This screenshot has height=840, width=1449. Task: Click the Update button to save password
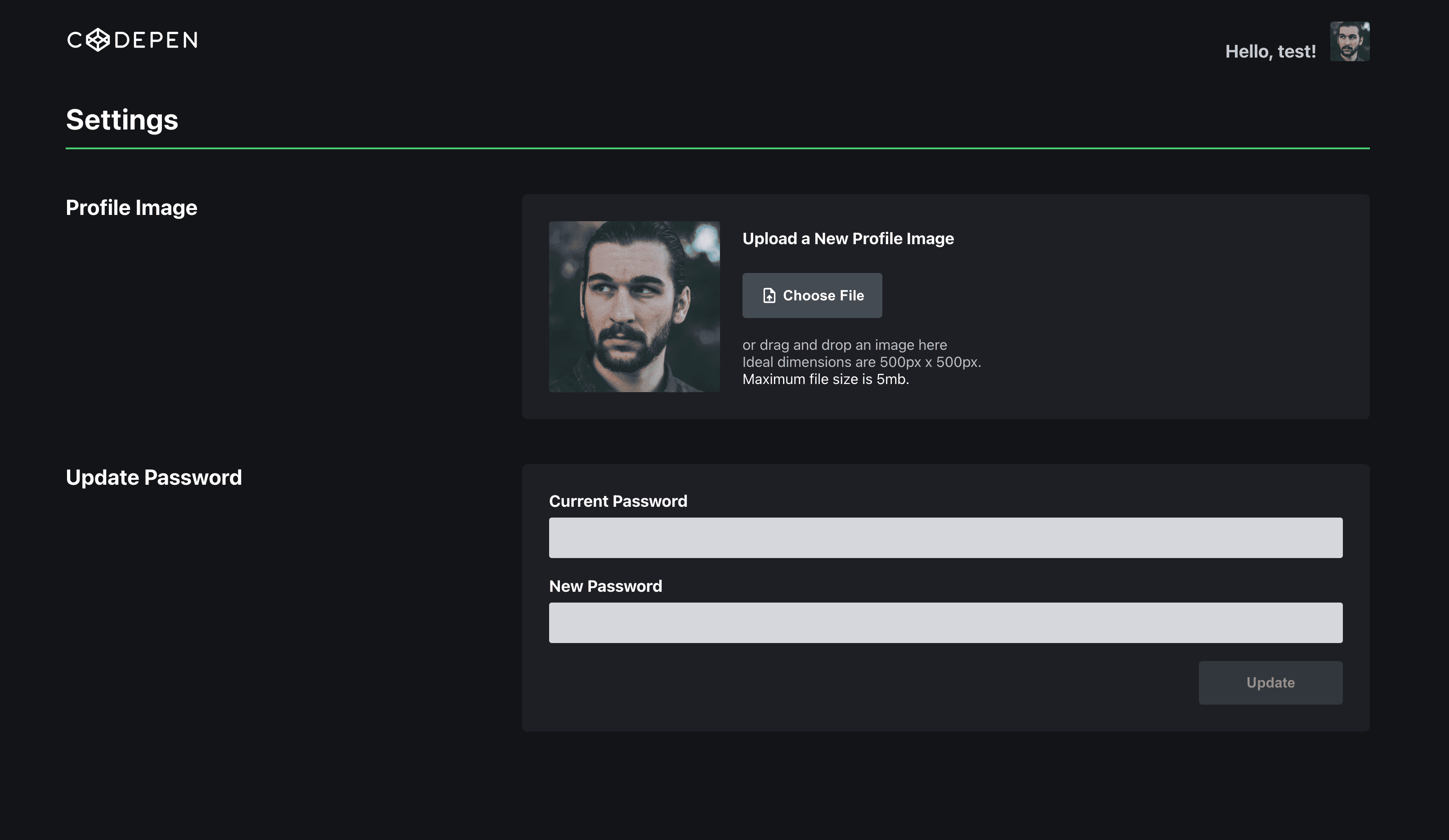(x=1270, y=683)
